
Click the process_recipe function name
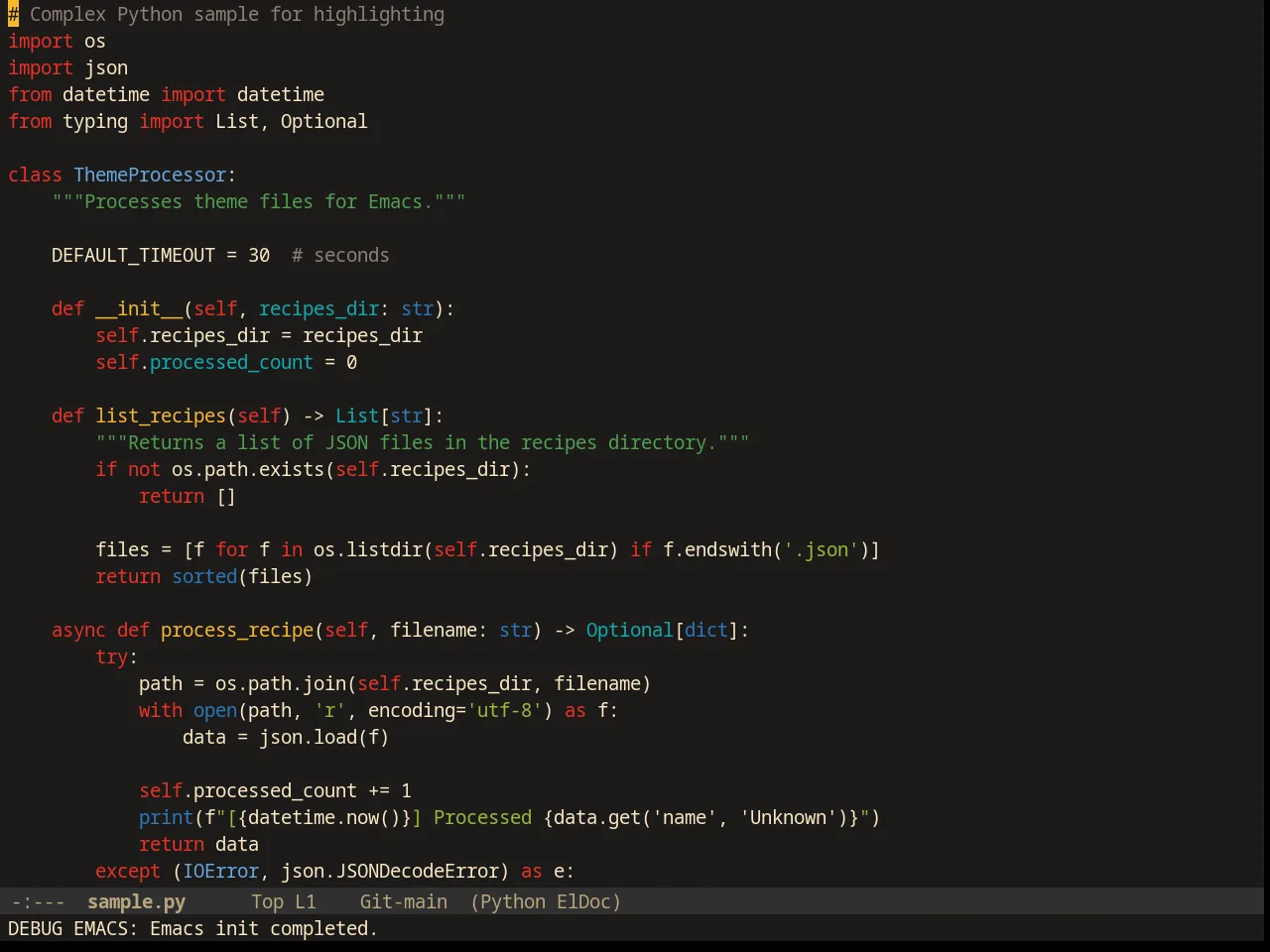(237, 630)
